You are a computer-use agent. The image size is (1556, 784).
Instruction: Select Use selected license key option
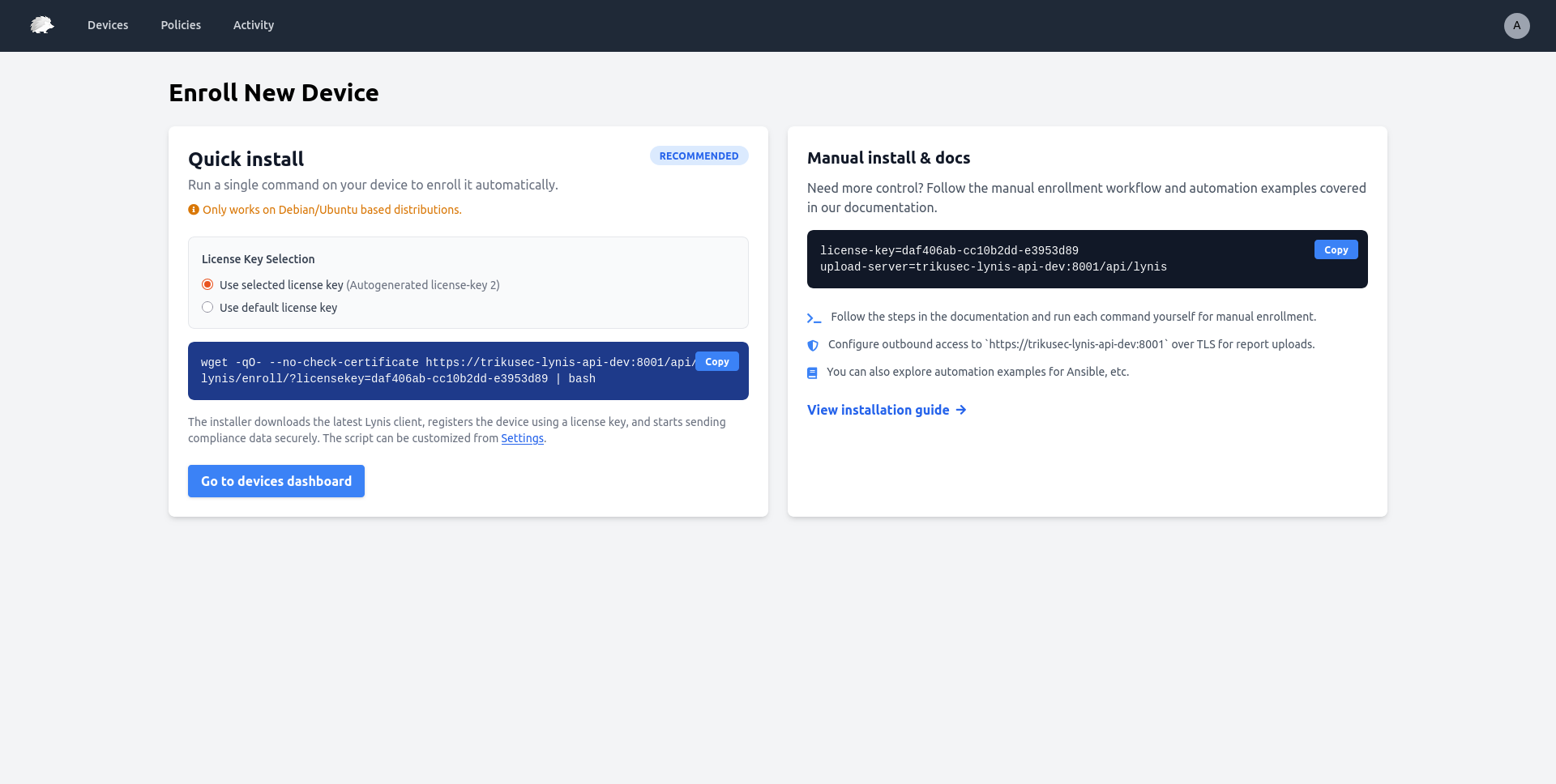point(207,284)
